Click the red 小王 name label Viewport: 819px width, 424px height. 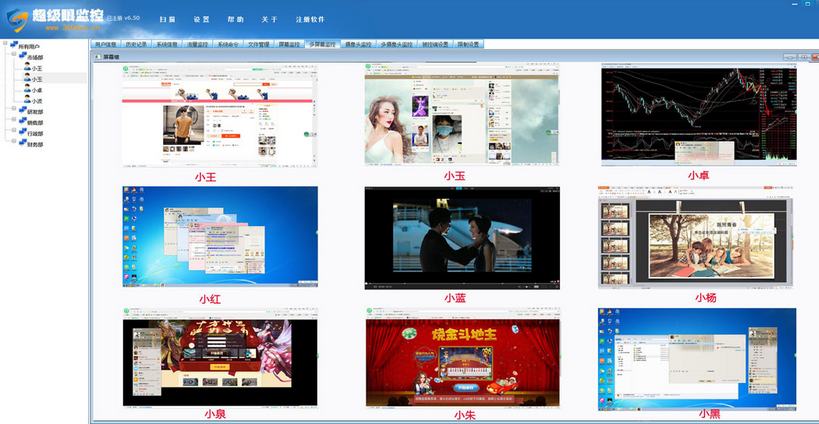coord(205,177)
